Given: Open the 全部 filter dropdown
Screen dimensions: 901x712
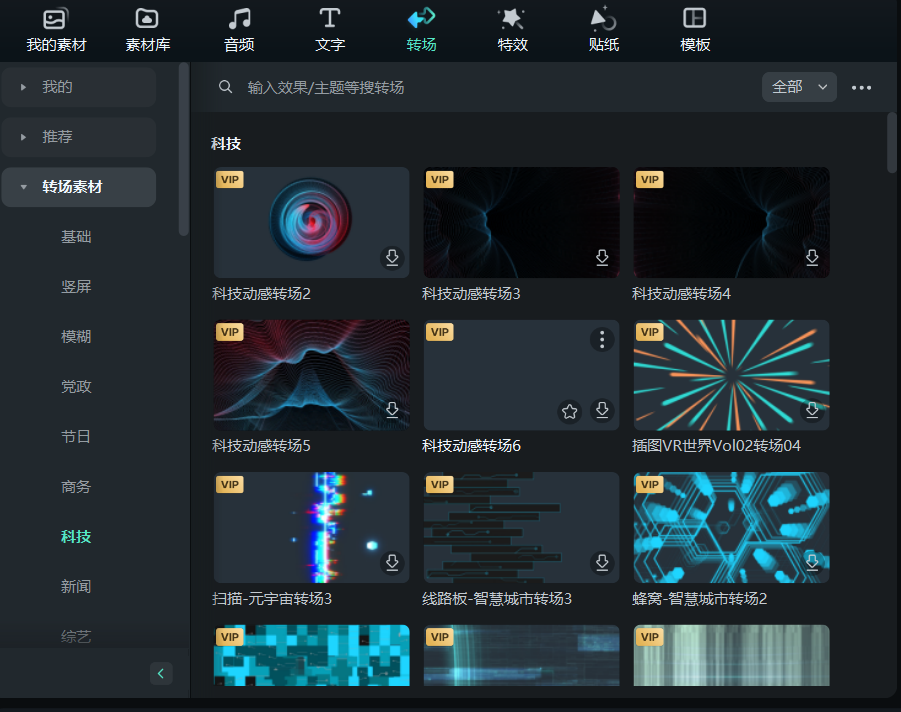Looking at the screenshot, I should click(x=799, y=87).
